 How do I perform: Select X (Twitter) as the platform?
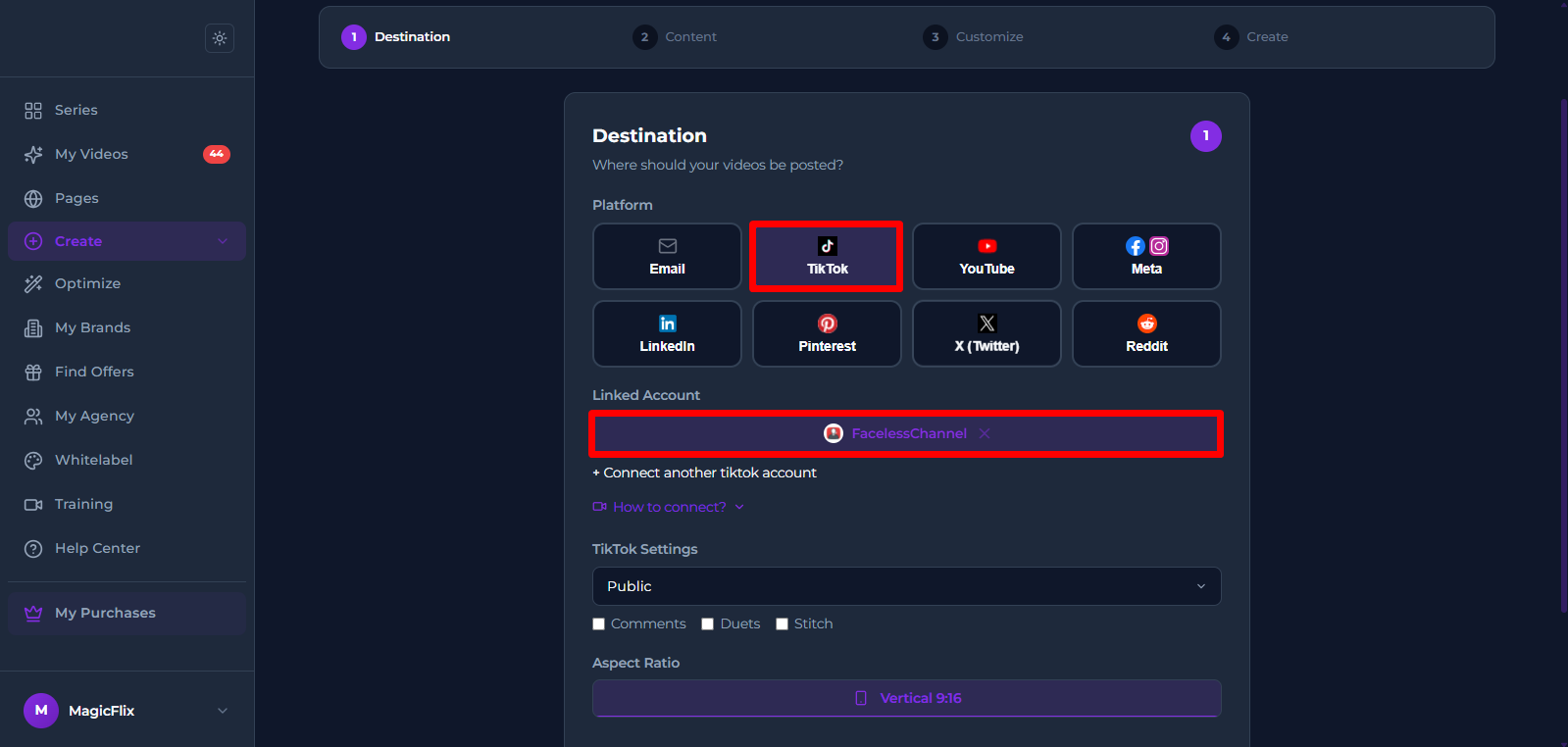(986, 334)
